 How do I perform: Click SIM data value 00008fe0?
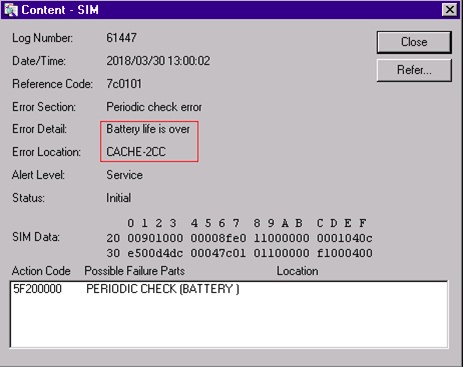click(x=218, y=238)
